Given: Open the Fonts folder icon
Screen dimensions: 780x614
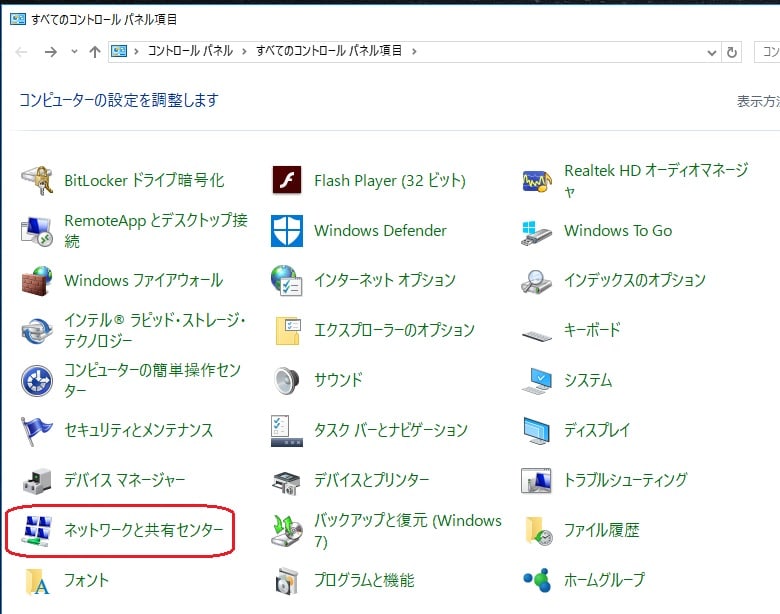Looking at the screenshot, I should point(37,582).
